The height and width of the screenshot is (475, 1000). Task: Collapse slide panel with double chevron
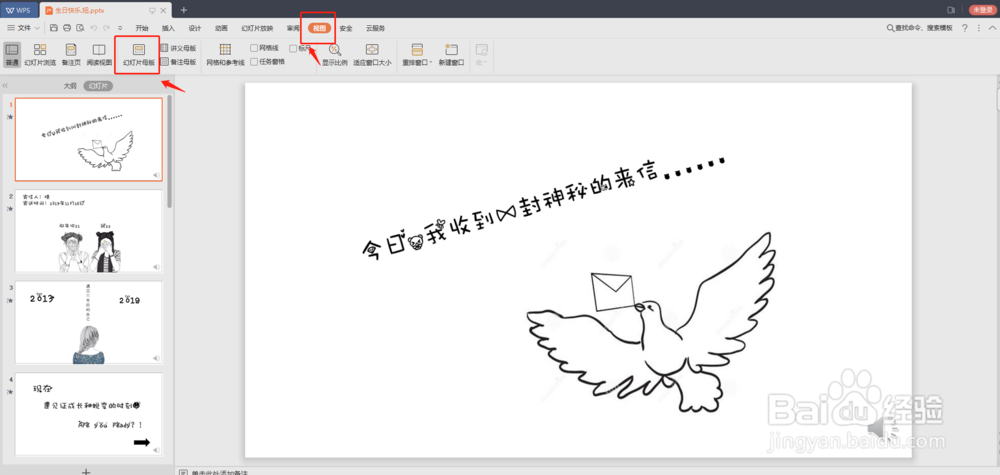coord(6,85)
